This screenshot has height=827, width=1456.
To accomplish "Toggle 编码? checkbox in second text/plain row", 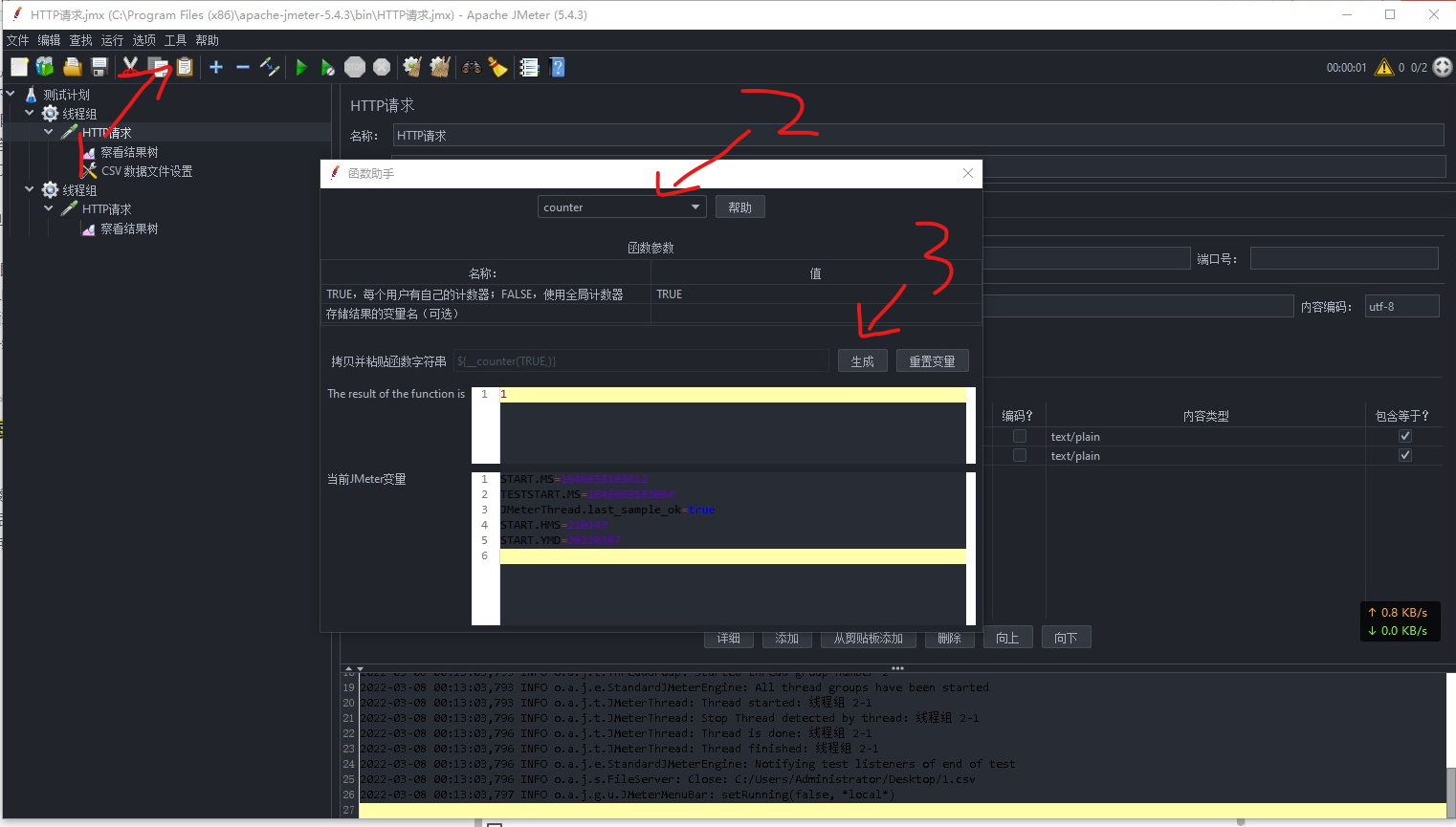I will click(x=1020, y=455).
